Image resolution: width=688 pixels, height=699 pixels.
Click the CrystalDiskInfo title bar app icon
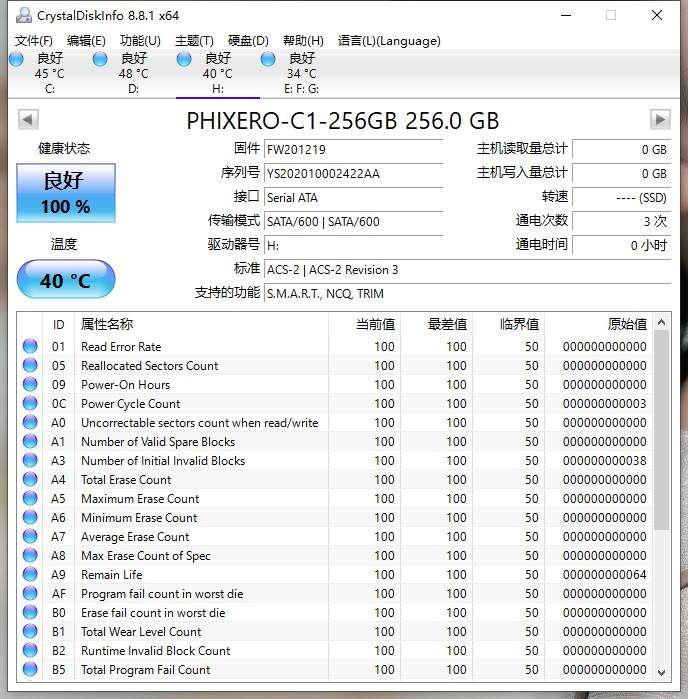24,16
